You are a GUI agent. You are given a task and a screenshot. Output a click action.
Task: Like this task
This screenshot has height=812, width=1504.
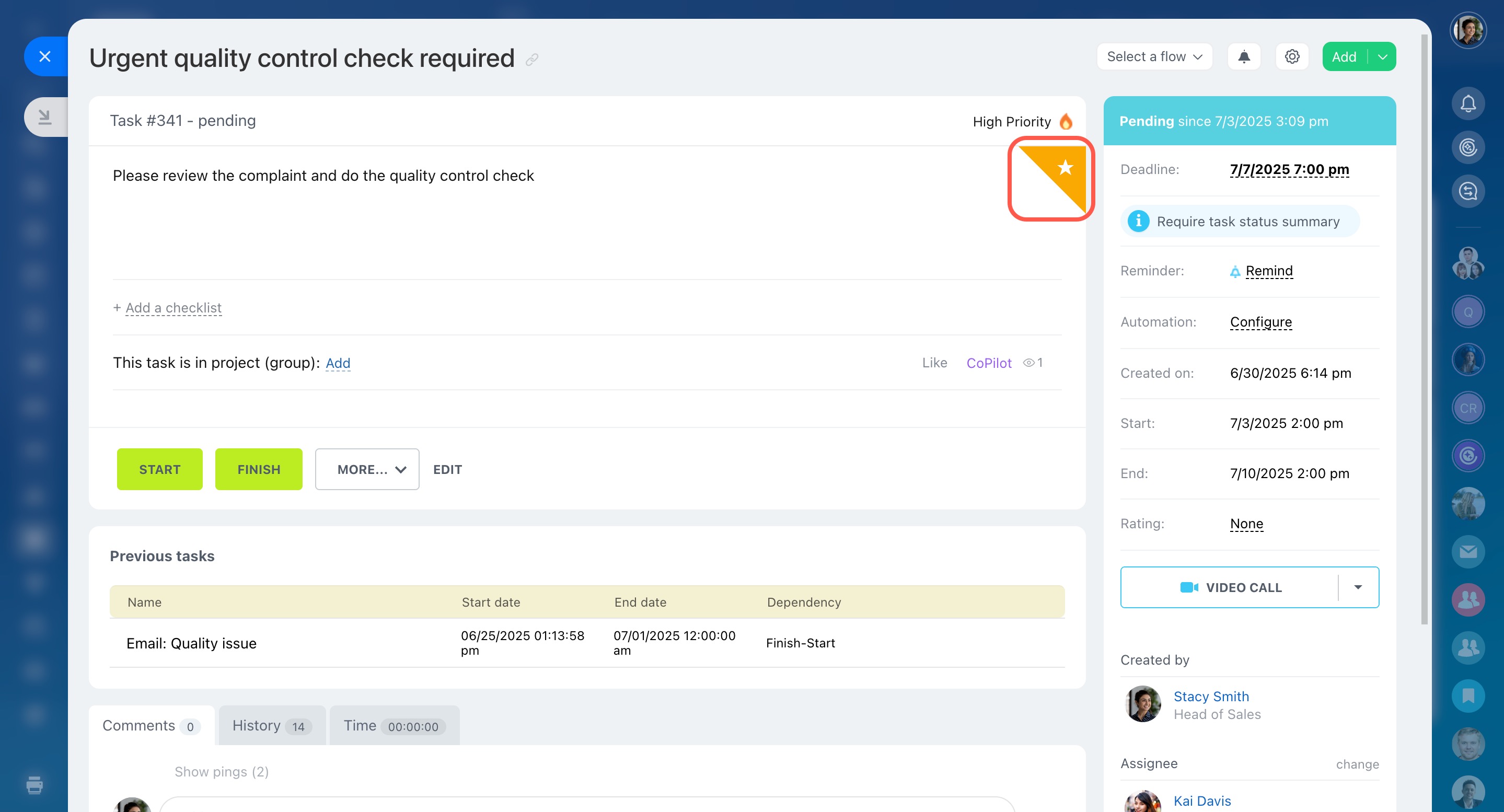[x=934, y=363]
